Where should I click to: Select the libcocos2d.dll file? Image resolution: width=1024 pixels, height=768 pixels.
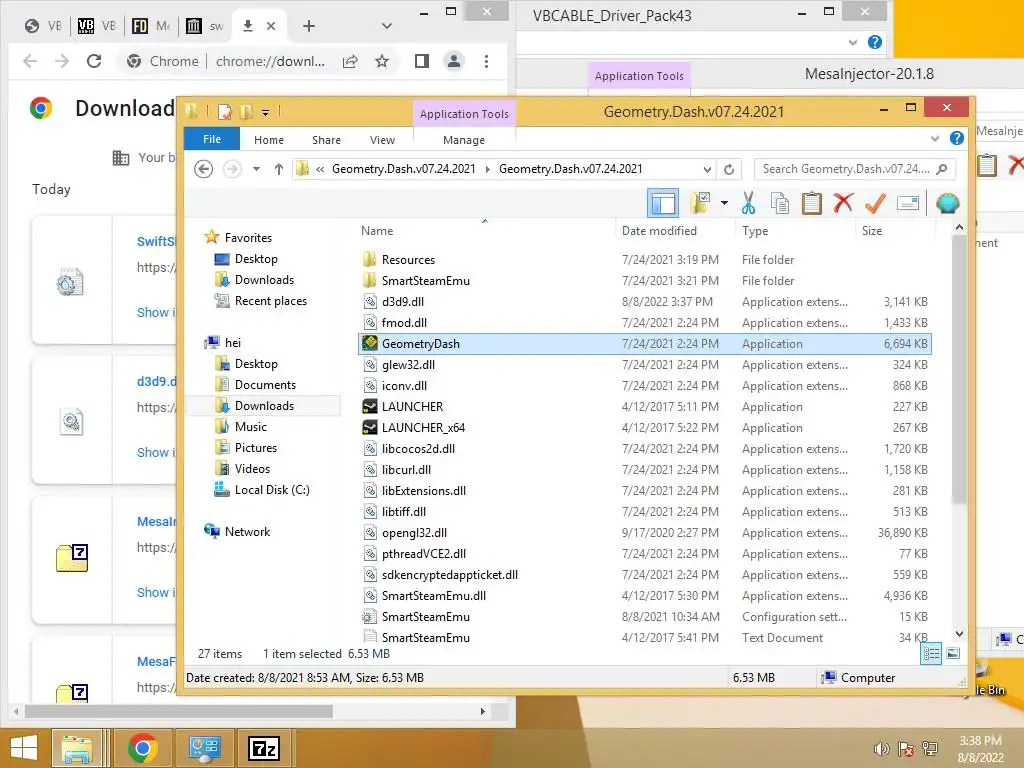[645, 449]
